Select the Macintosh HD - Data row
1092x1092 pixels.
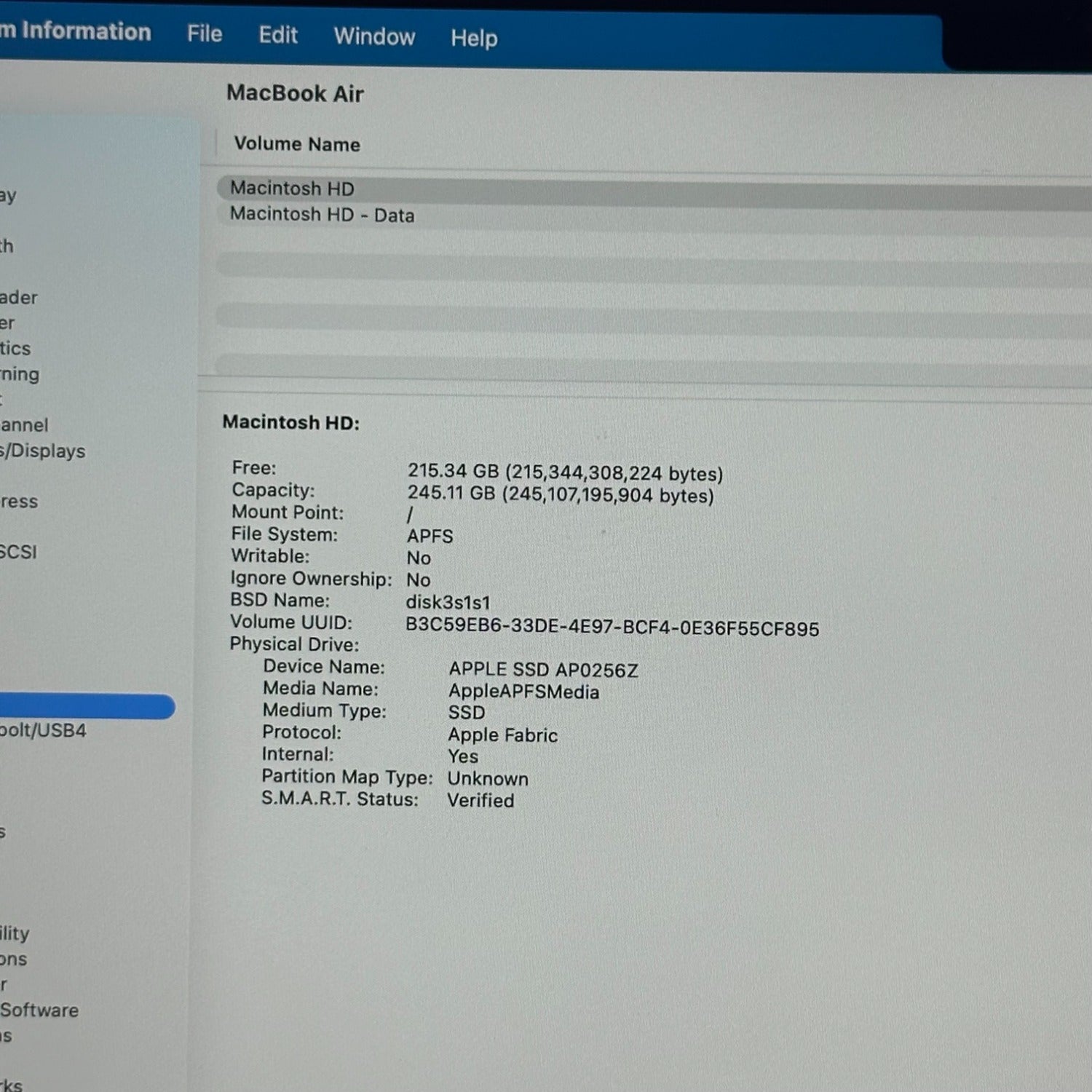pos(322,215)
